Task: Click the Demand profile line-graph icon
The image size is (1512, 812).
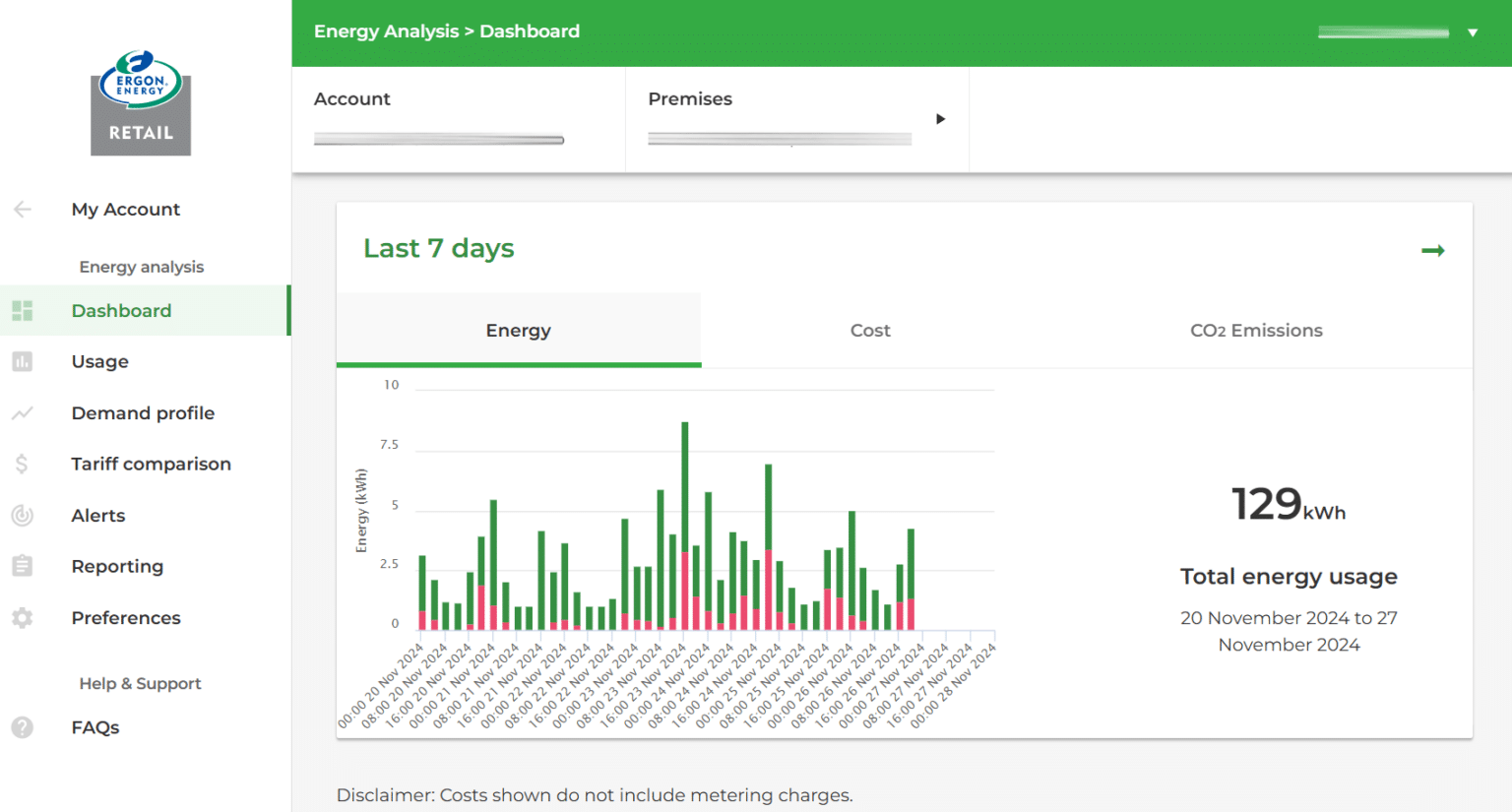Action: point(22,412)
